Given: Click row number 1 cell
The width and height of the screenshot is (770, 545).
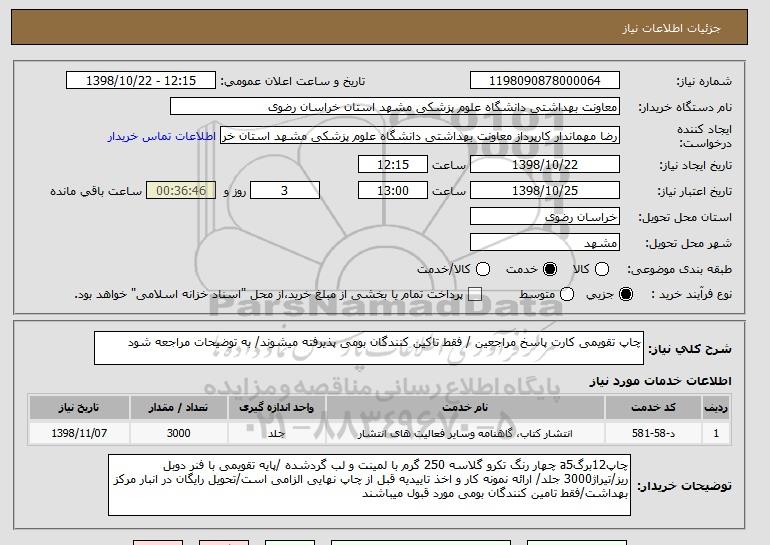Looking at the screenshot, I should point(716,434).
